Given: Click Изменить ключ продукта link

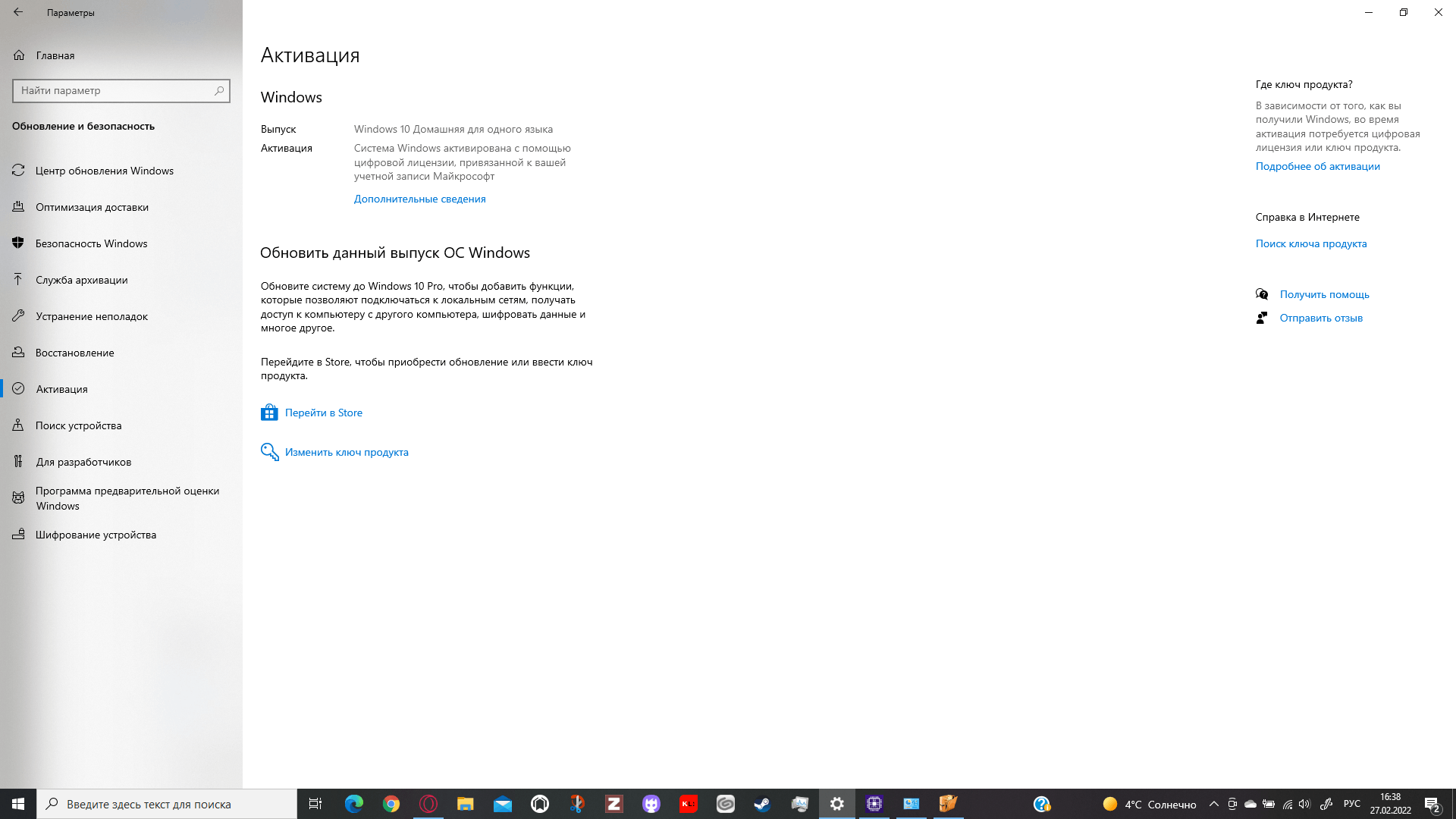Looking at the screenshot, I should tap(346, 451).
